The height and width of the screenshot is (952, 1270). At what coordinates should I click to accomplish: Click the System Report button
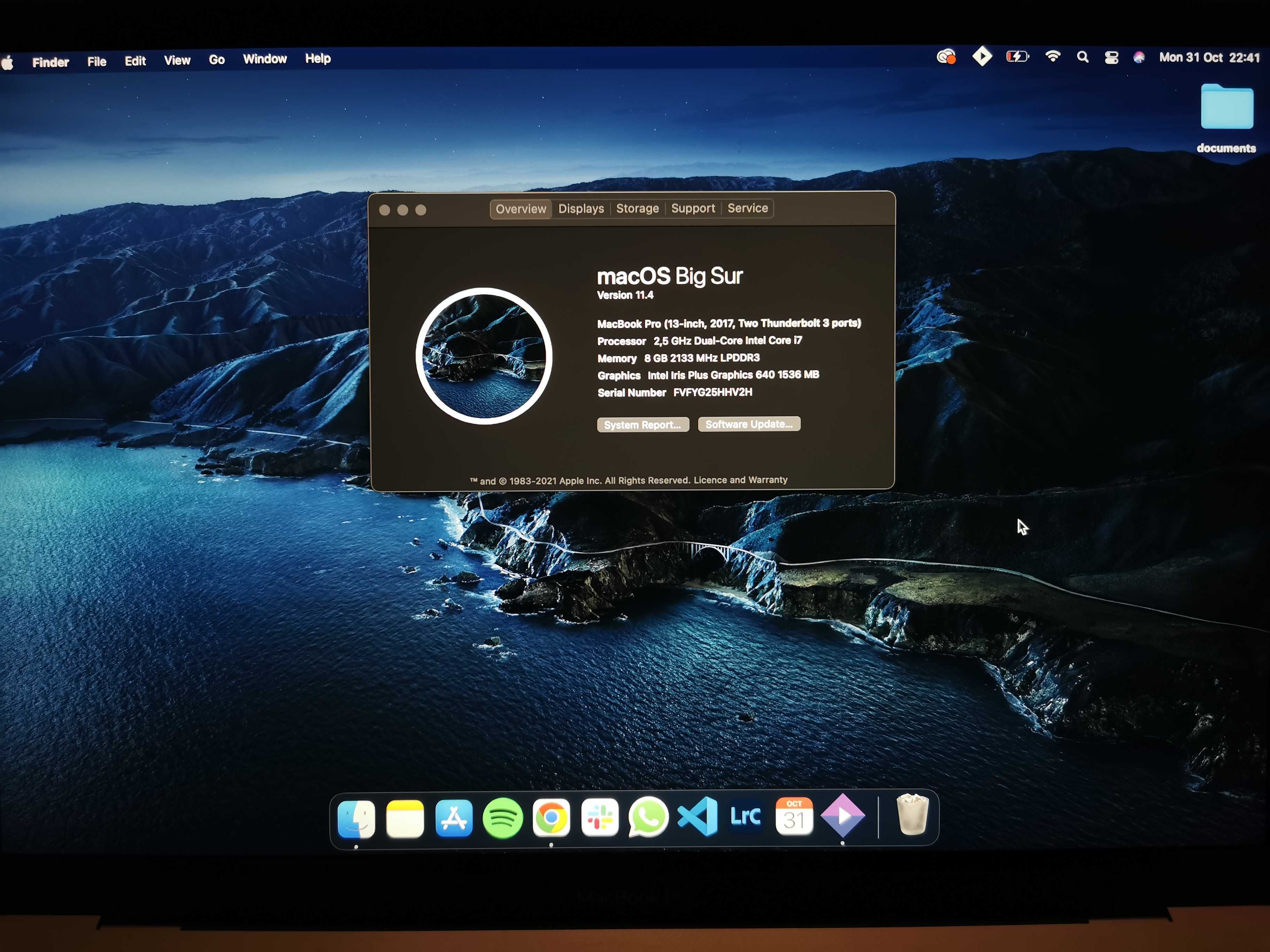click(x=643, y=425)
